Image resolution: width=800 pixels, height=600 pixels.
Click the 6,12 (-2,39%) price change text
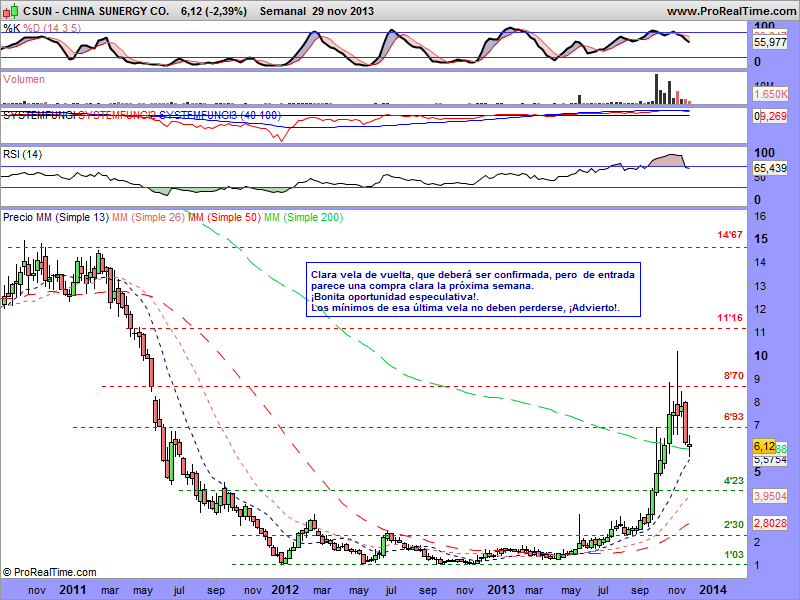pyautogui.click(x=214, y=11)
